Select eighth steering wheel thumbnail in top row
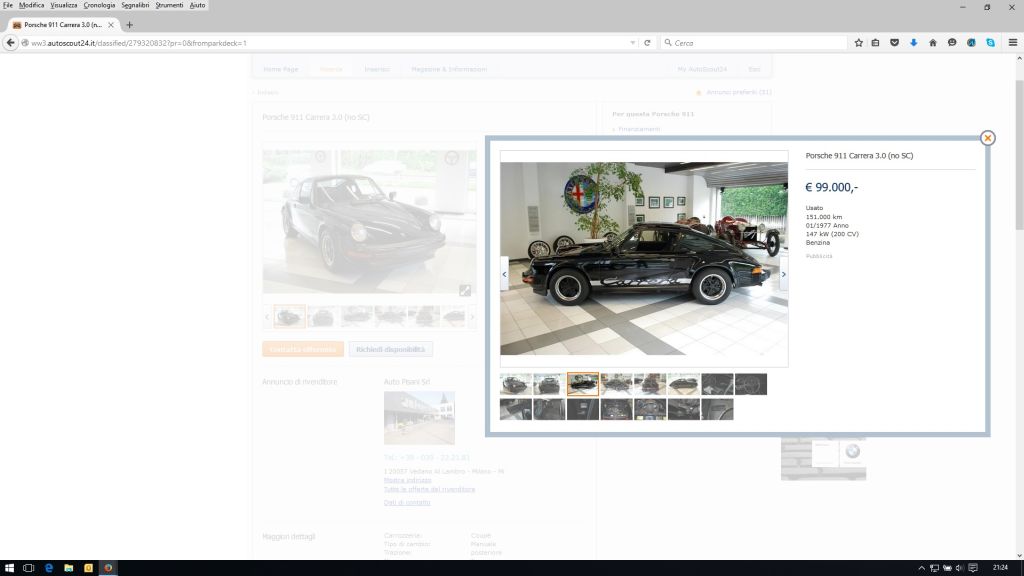 click(751, 384)
